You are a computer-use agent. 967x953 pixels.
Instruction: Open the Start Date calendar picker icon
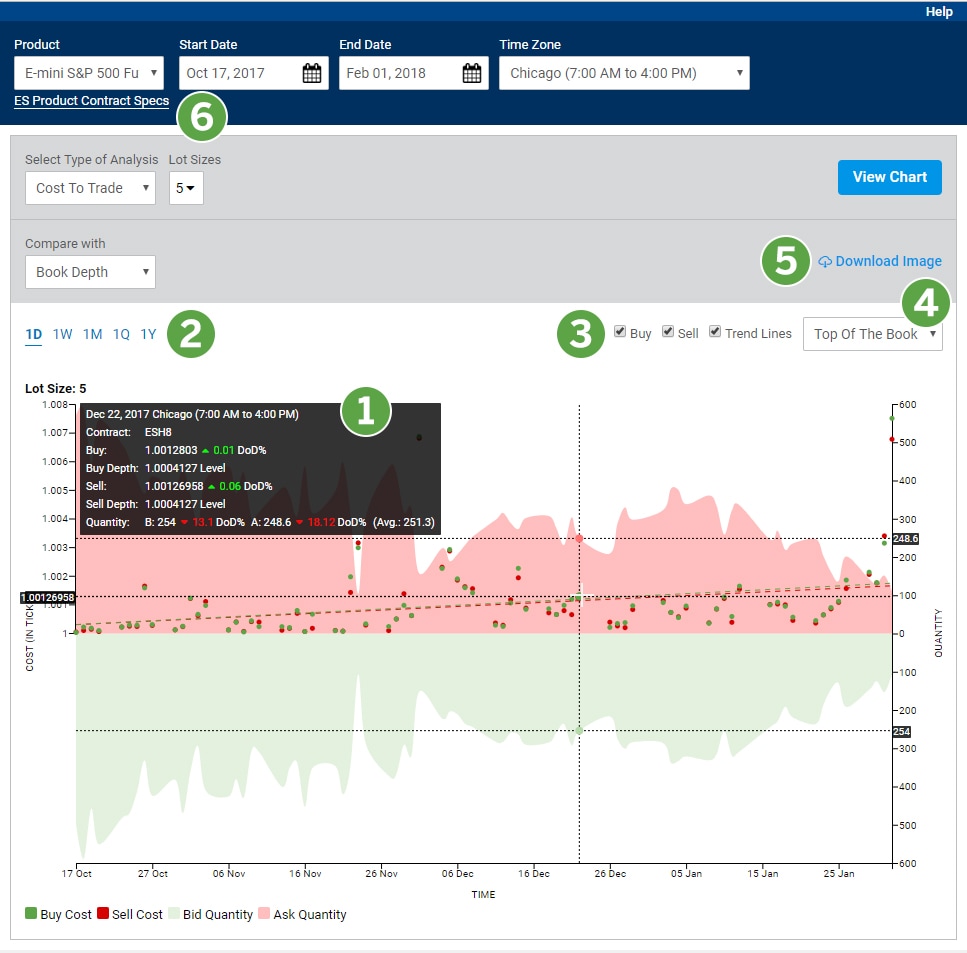point(312,73)
